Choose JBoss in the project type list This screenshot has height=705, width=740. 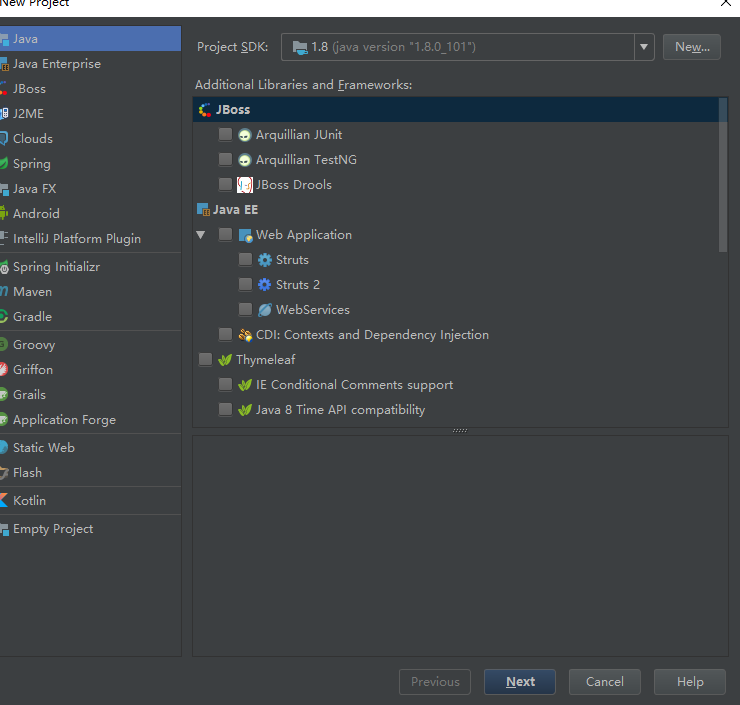(x=90, y=89)
